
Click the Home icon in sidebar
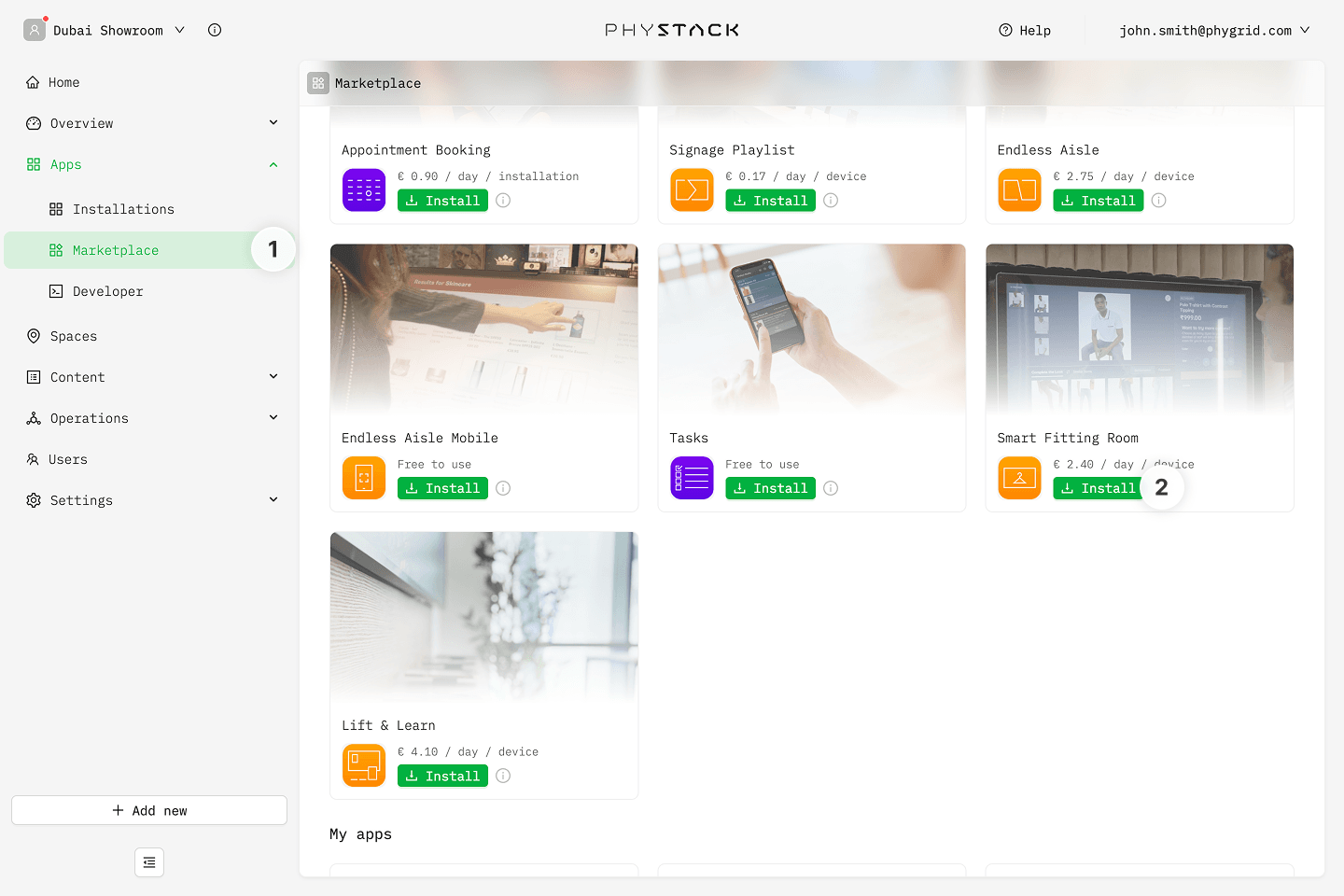33,82
